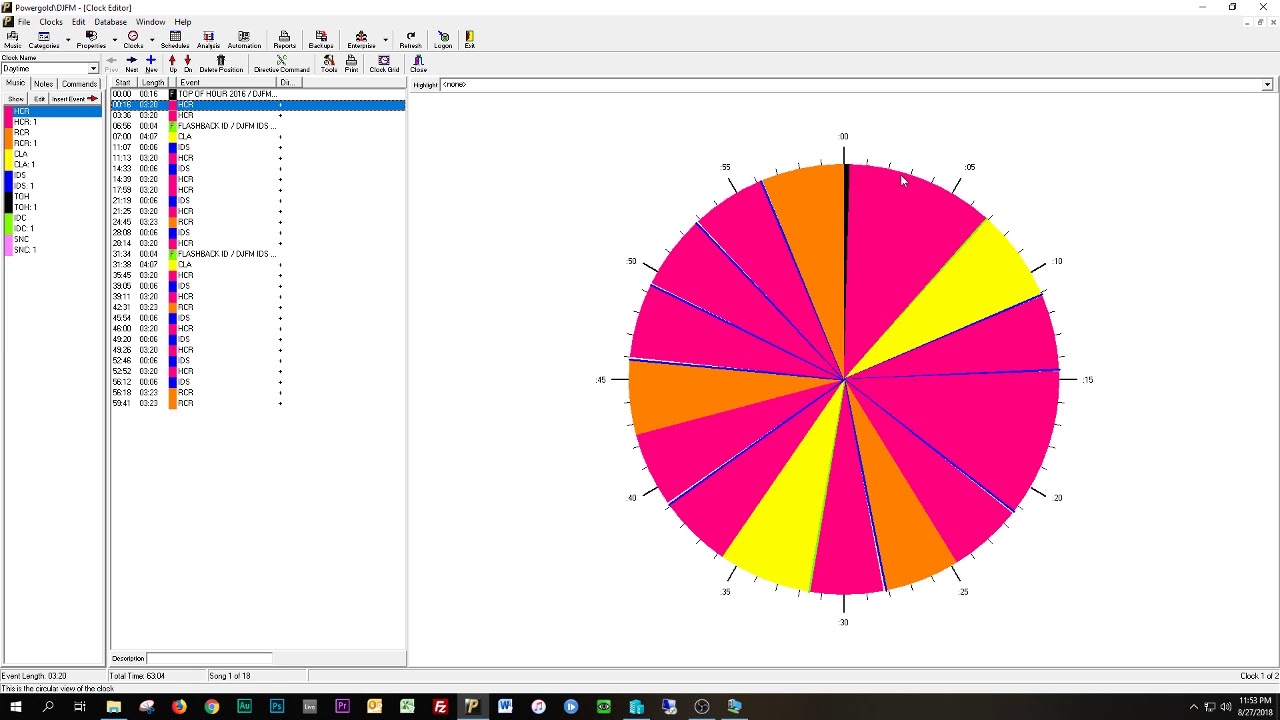Open the Backups toolbar icon
The width and height of the screenshot is (1280, 720).
(321, 39)
